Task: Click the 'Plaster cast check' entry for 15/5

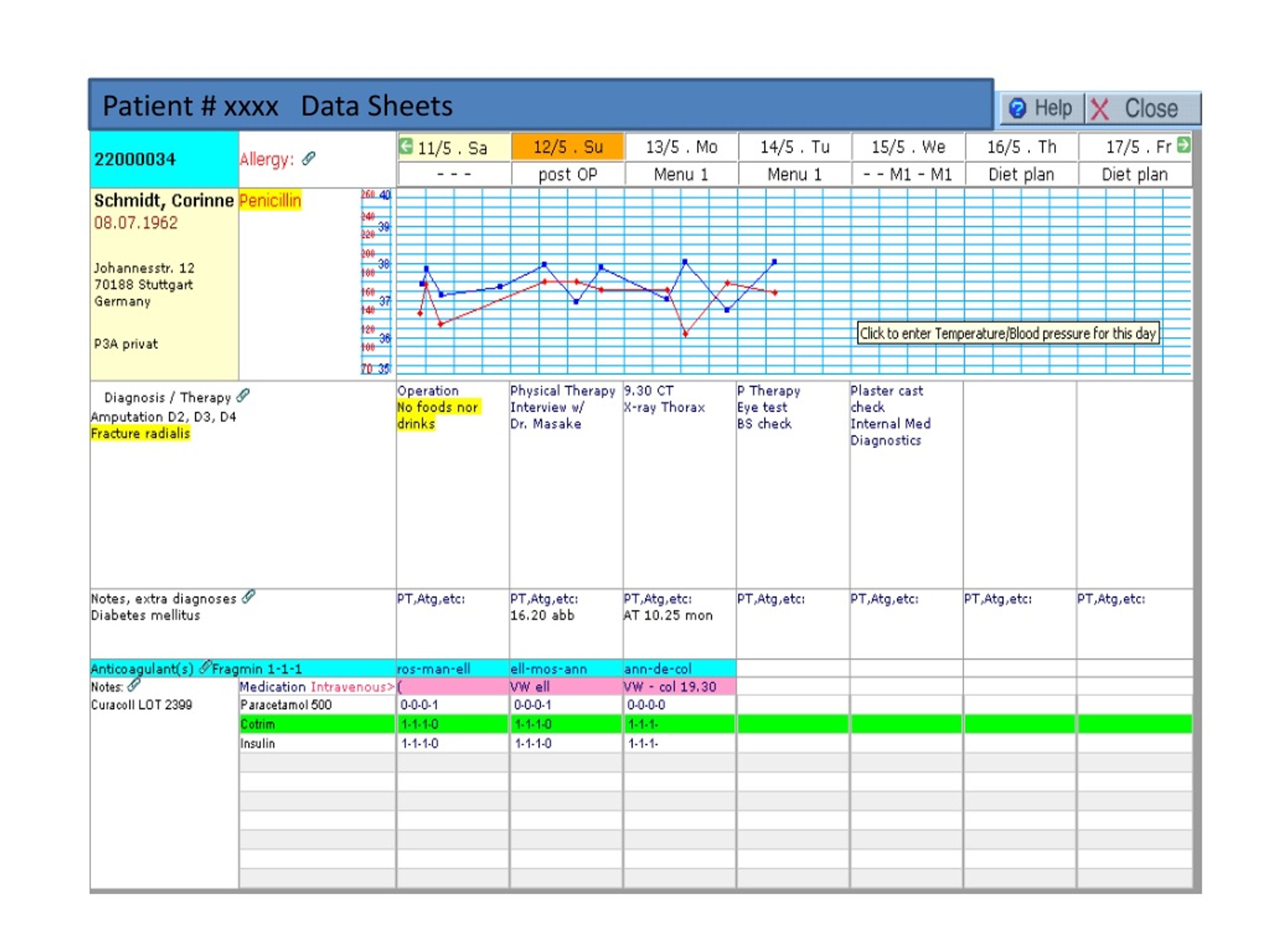Action: point(887,399)
